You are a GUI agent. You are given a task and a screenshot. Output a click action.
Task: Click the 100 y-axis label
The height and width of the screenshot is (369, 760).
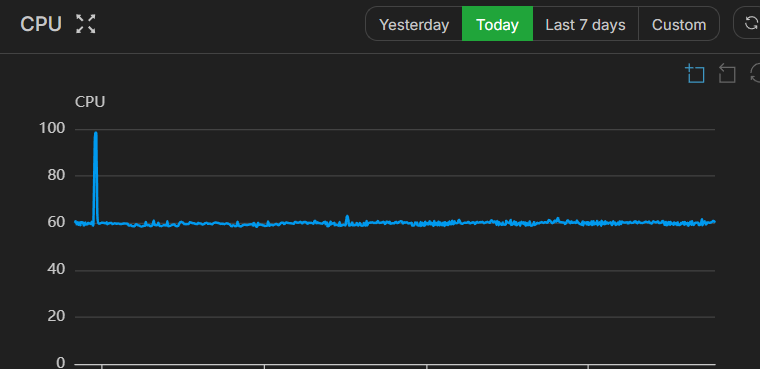pyautogui.click(x=51, y=128)
